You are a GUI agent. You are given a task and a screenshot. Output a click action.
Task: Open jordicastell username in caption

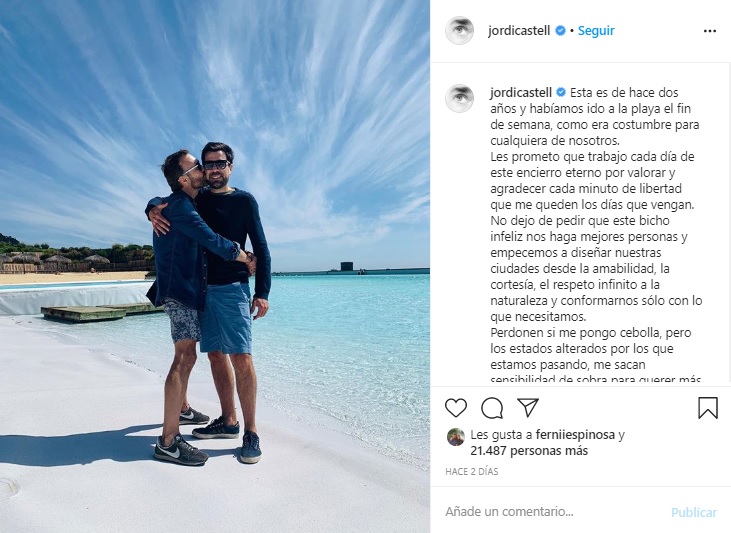click(x=521, y=92)
